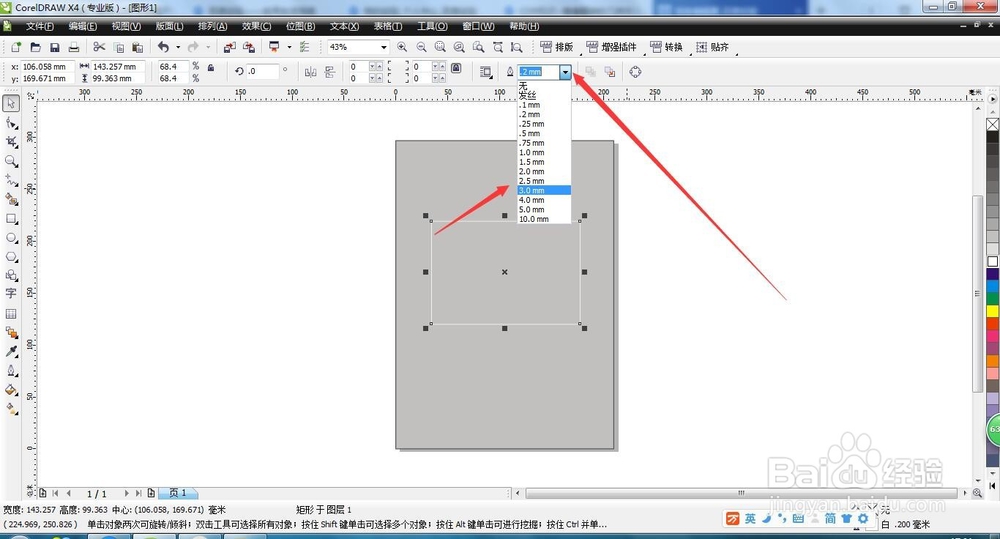Open the 文件(F) menu
This screenshot has height=539, width=1000.
(x=40, y=26)
